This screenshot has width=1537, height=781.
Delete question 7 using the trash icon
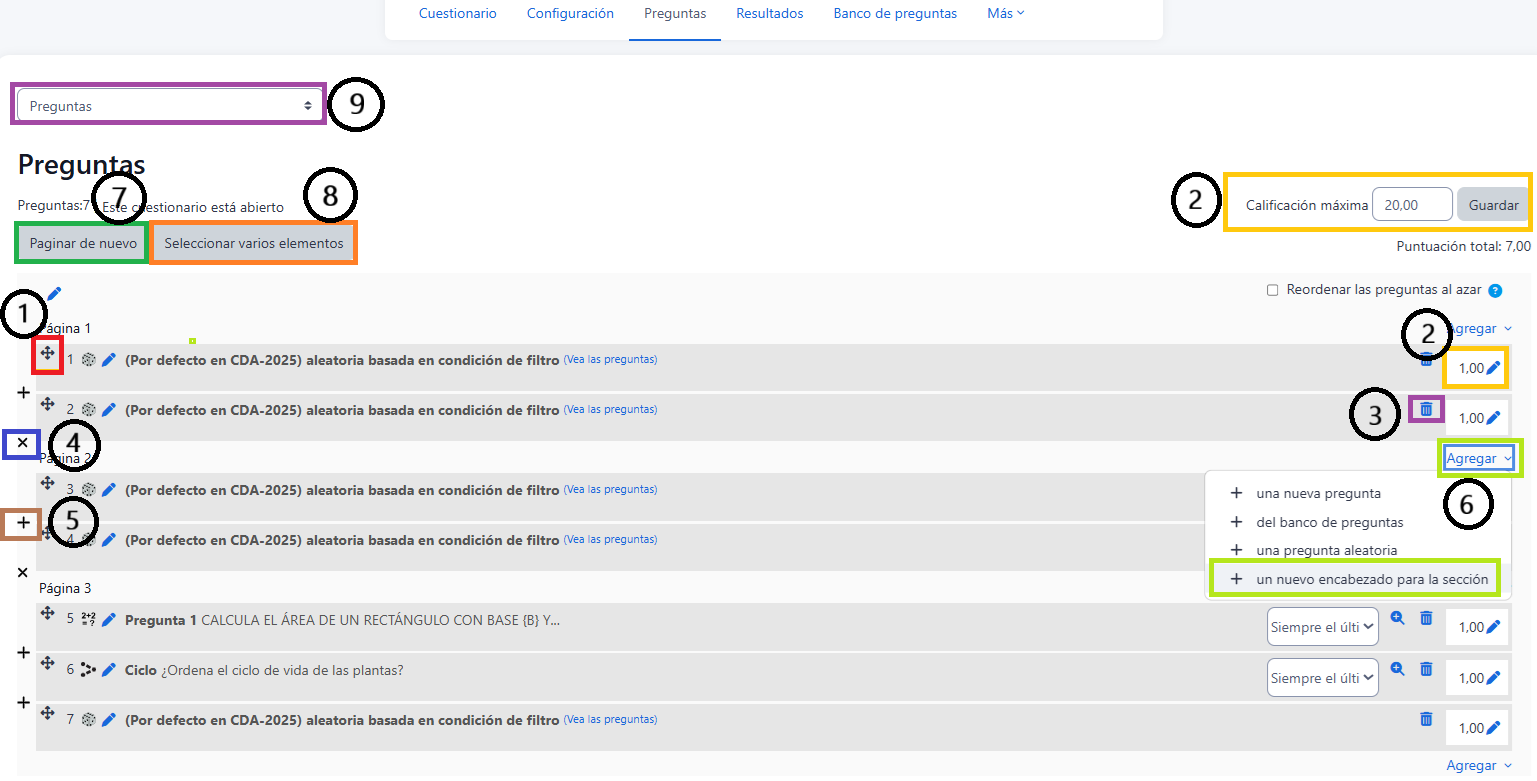pos(1426,719)
